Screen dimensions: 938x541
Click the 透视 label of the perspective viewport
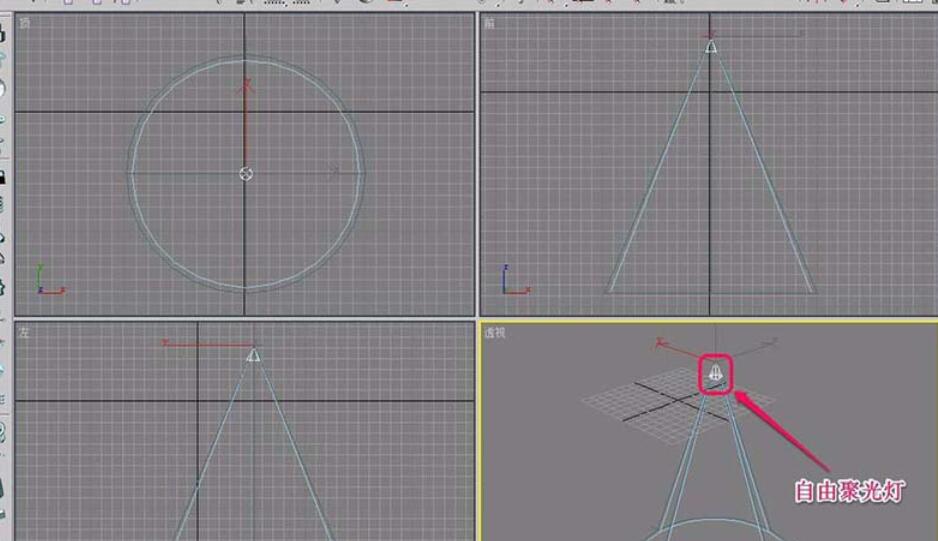495,333
